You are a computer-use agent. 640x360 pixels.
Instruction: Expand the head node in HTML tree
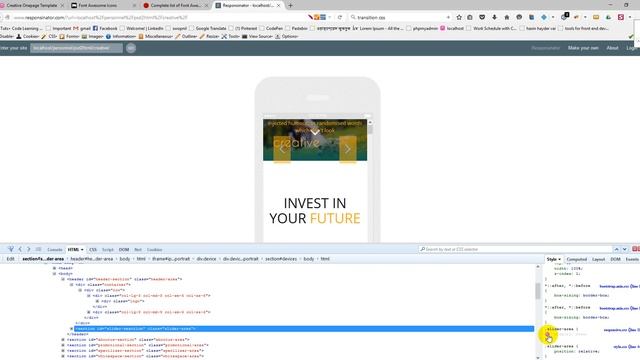click(54, 268)
